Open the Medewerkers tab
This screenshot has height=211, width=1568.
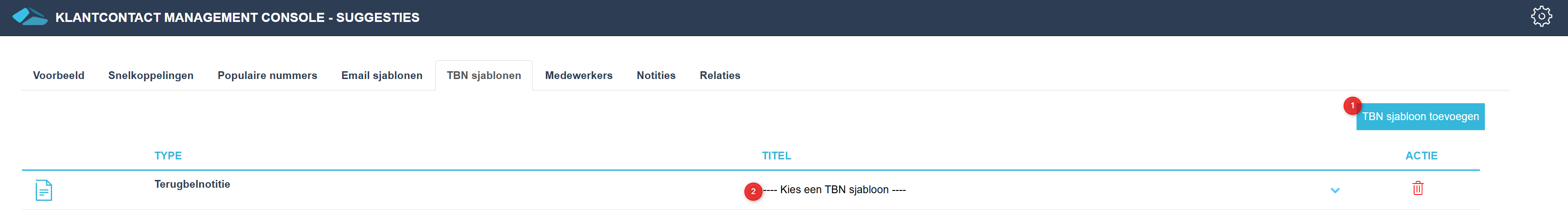click(579, 75)
